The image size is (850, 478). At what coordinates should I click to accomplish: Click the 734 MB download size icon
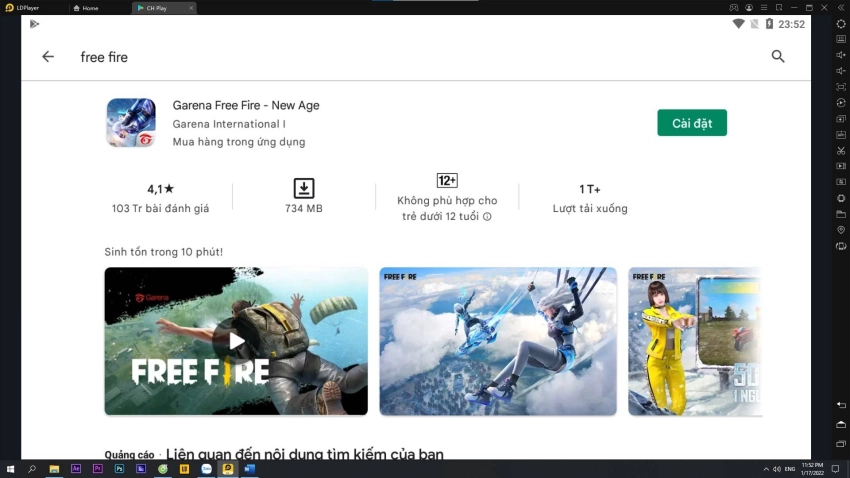coord(304,188)
